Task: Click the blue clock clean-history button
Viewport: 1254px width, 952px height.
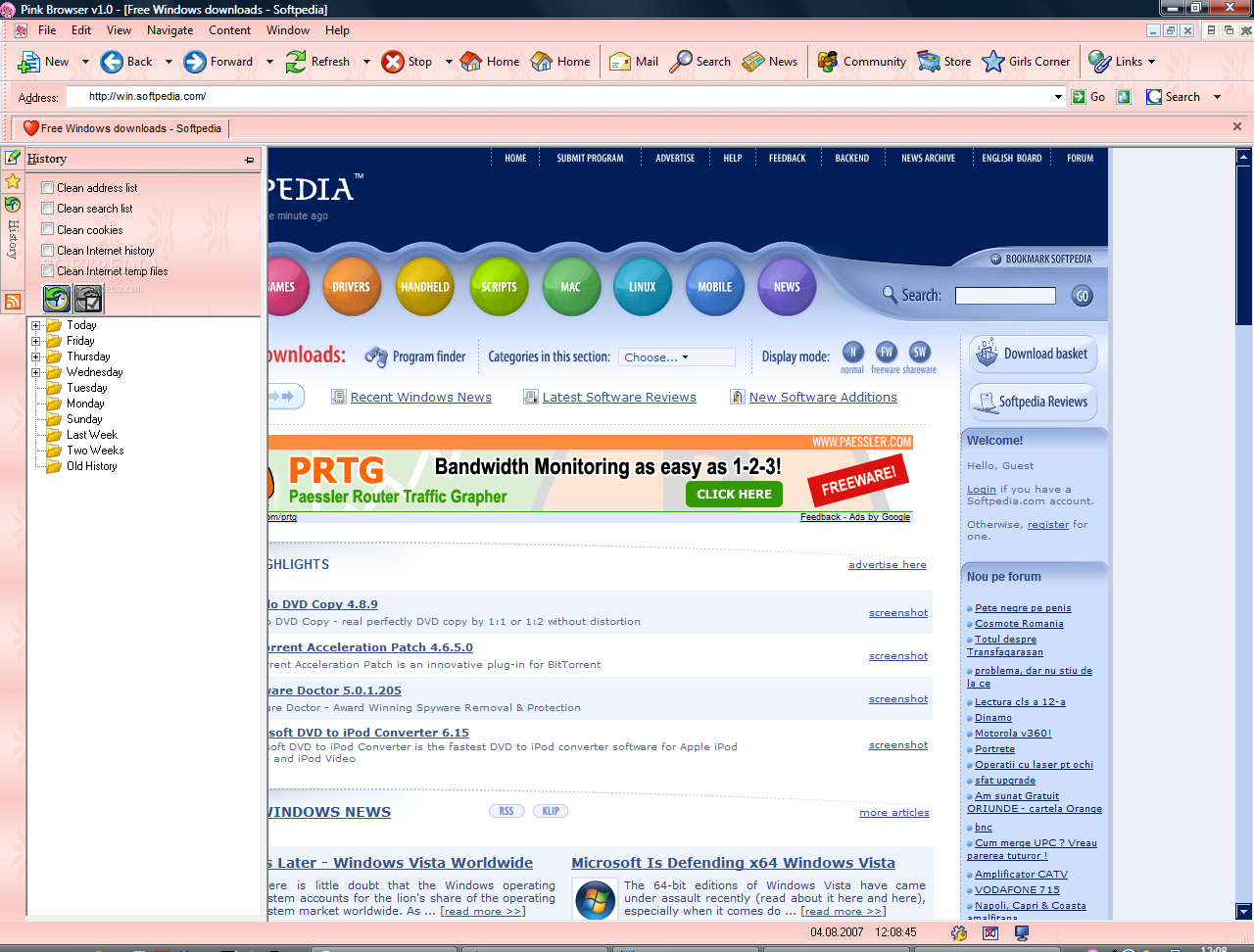Action: [57, 299]
